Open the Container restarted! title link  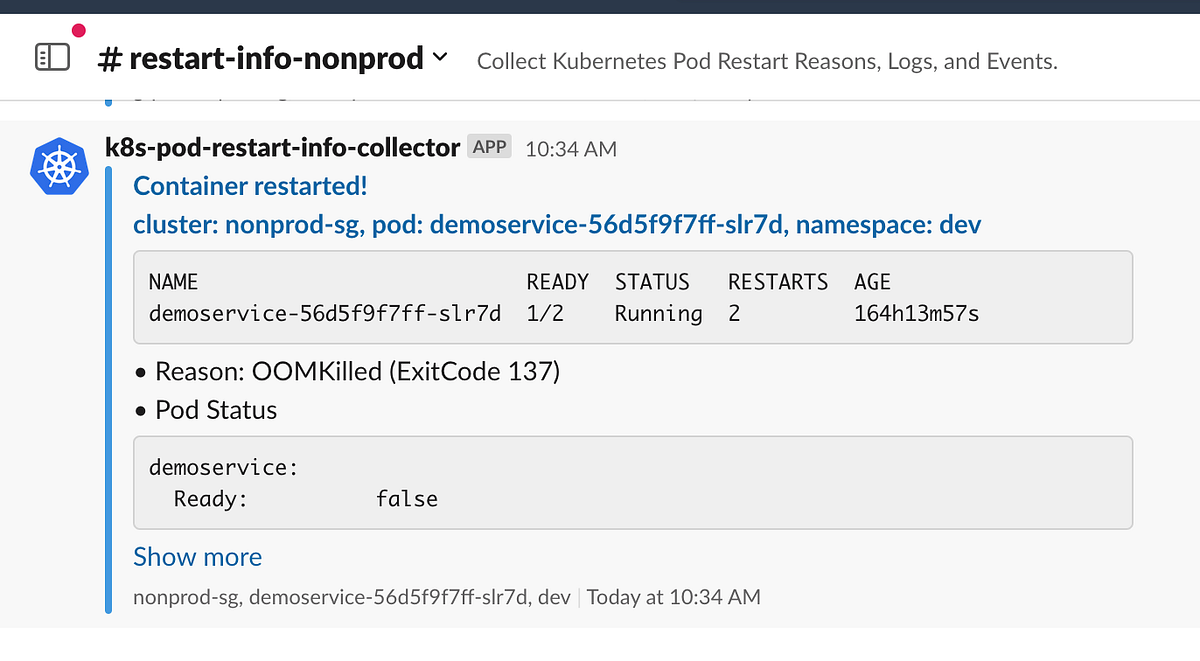click(x=250, y=186)
